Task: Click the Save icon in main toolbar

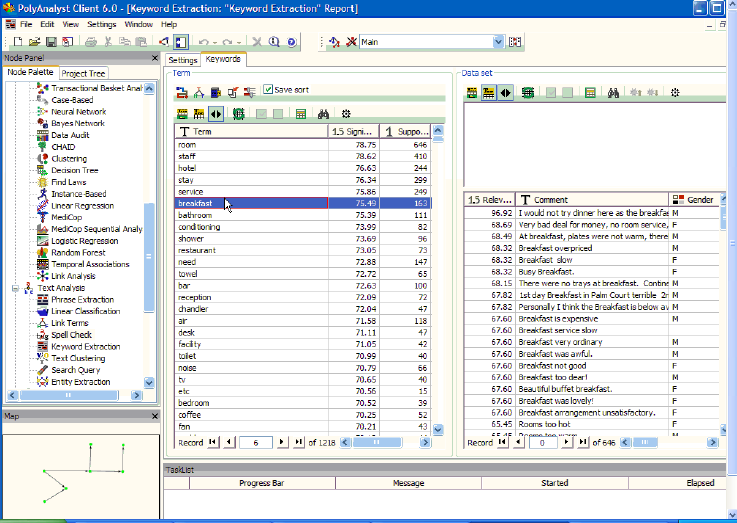Action: pyautogui.click(x=50, y=42)
